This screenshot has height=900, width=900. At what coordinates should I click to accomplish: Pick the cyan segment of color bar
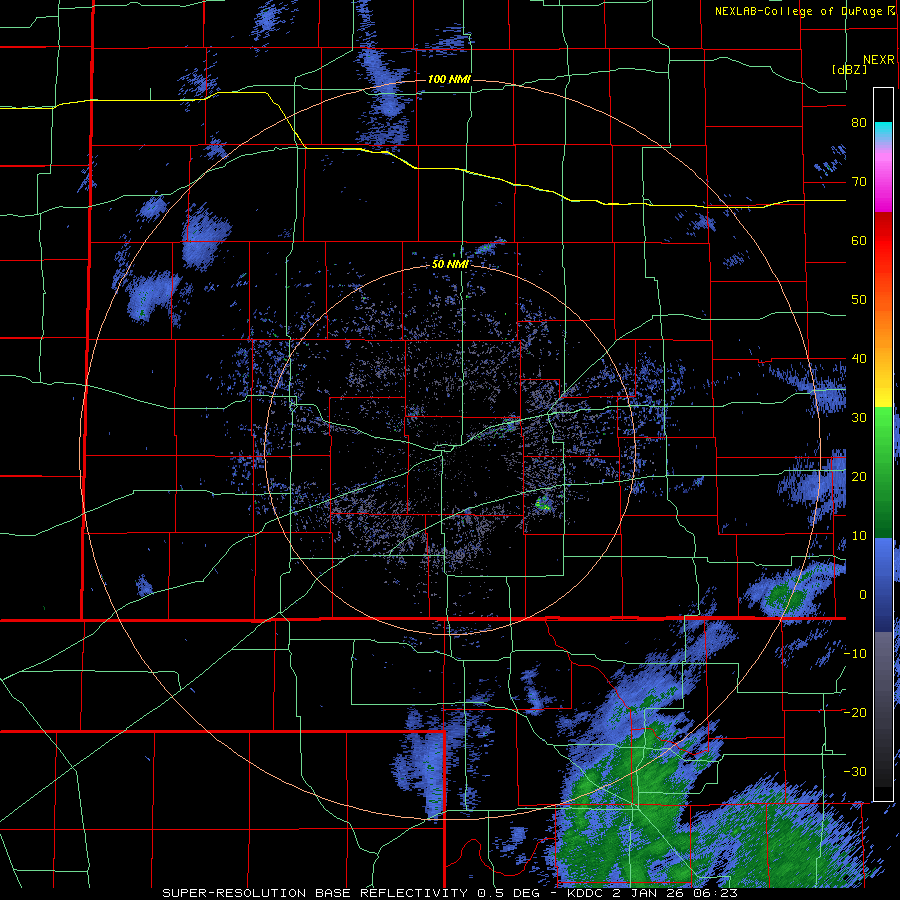coord(883,131)
